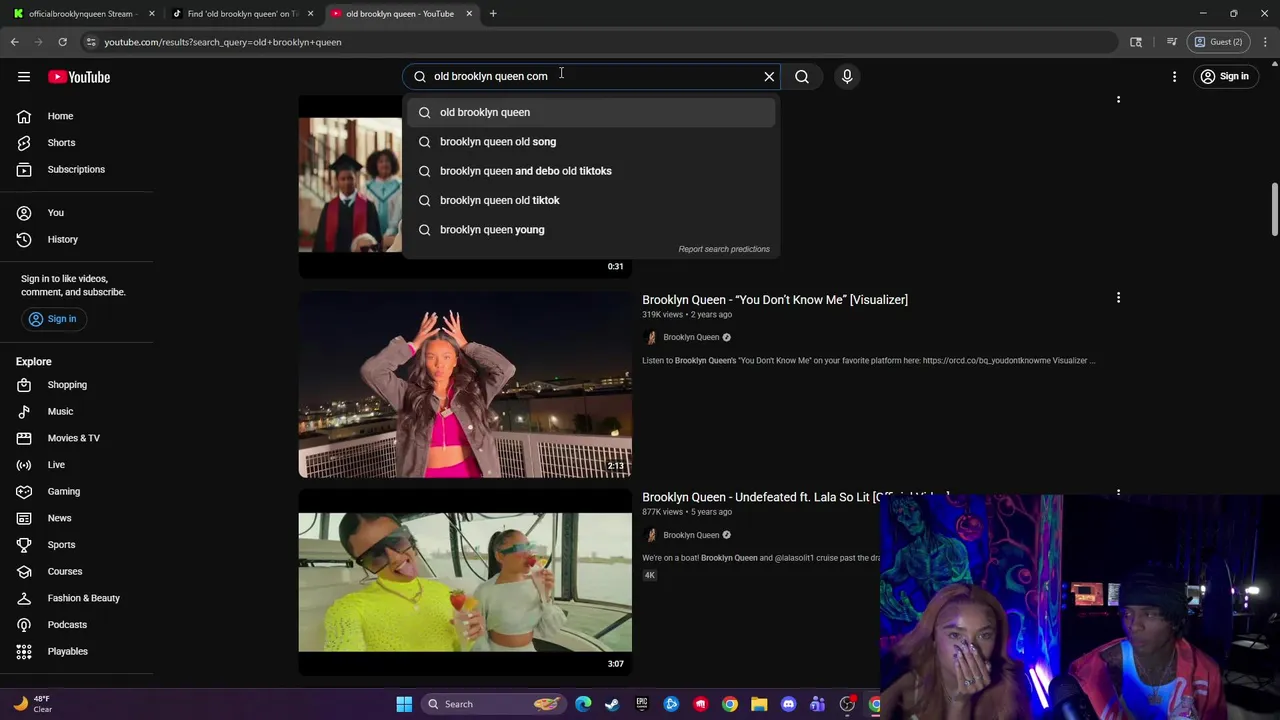Screen dimensions: 1280x720
Task: Switch to the officialbrooklynqueen Stream tab
Action: point(81,14)
